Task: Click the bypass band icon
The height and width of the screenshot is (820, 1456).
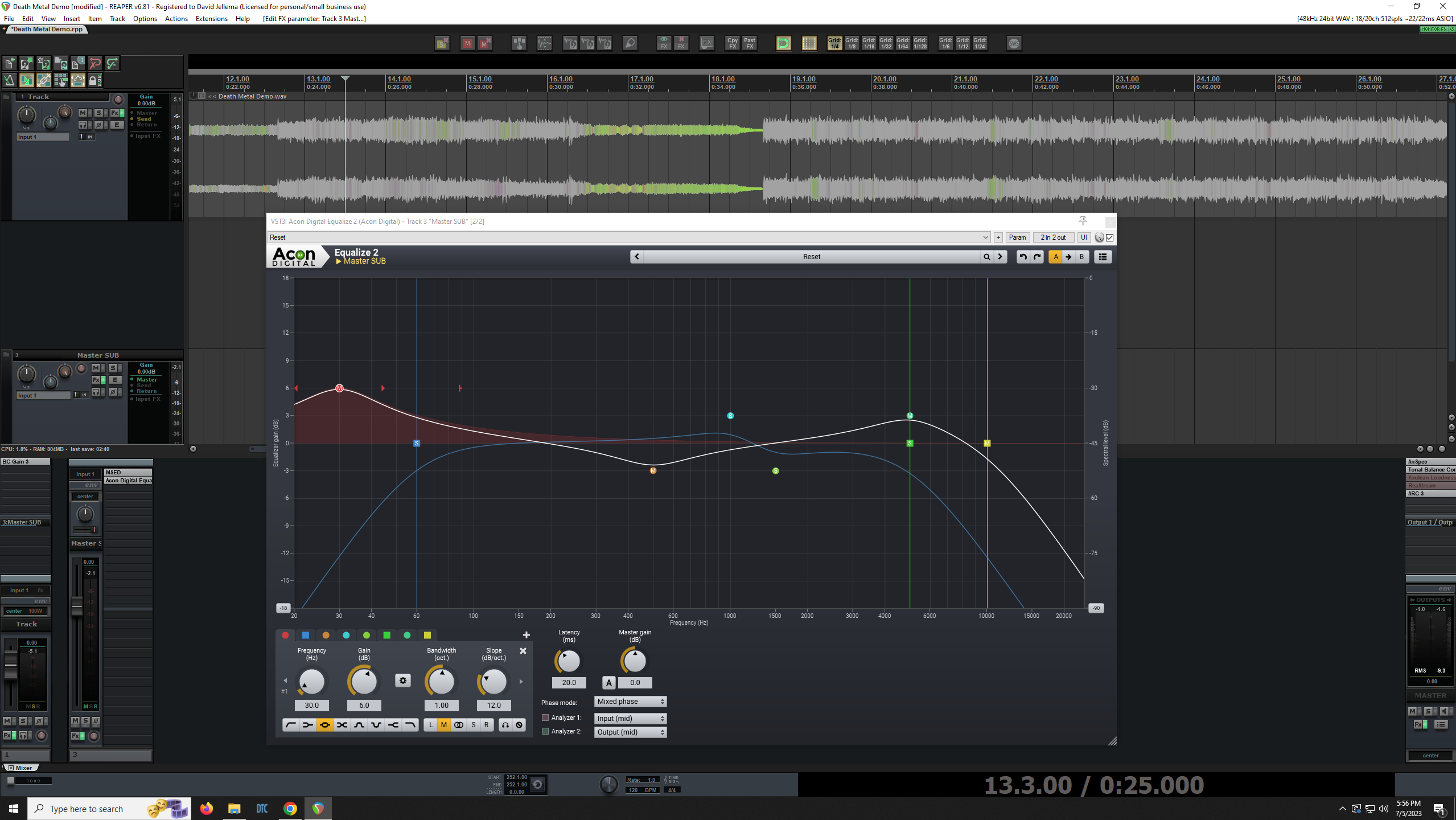Action: [519, 725]
